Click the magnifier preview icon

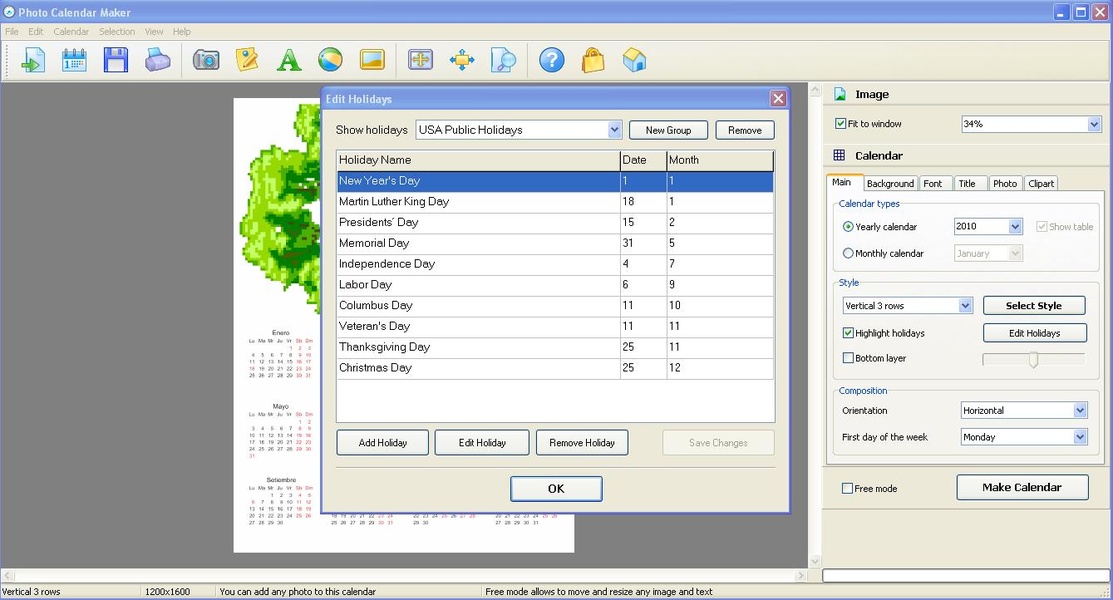coord(503,60)
